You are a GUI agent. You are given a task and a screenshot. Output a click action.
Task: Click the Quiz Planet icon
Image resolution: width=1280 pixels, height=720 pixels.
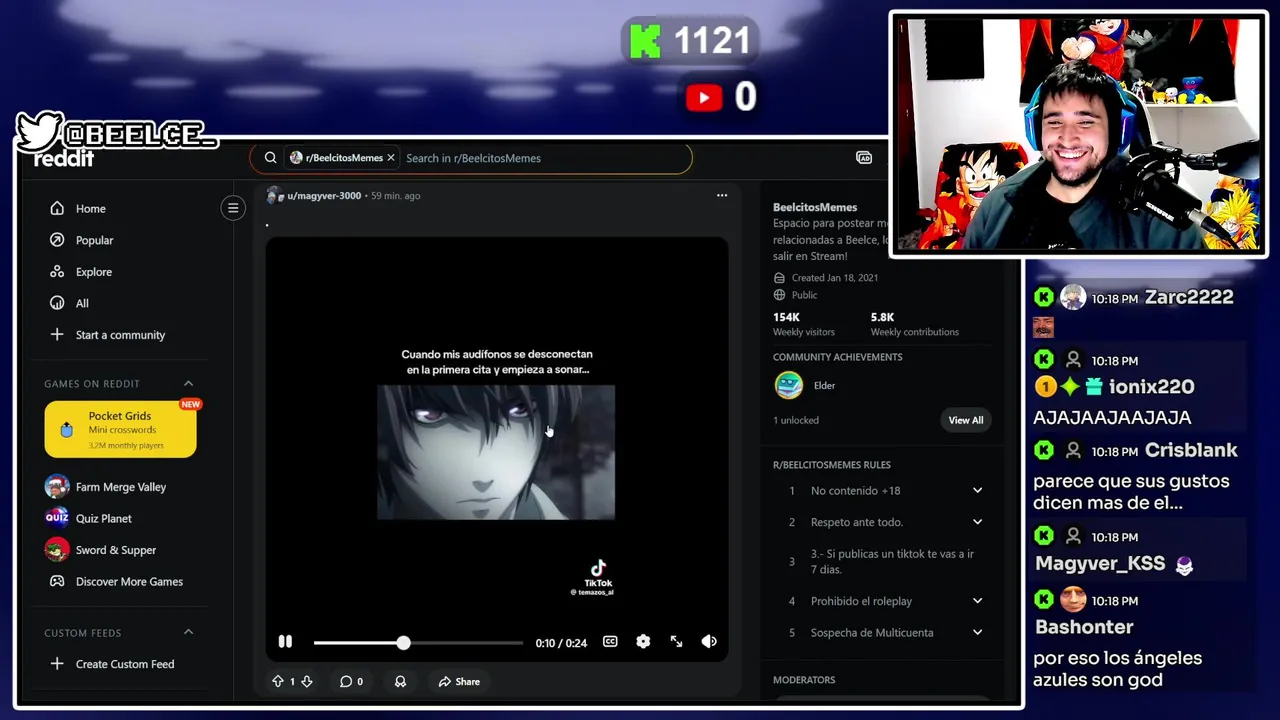click(57, 518)
